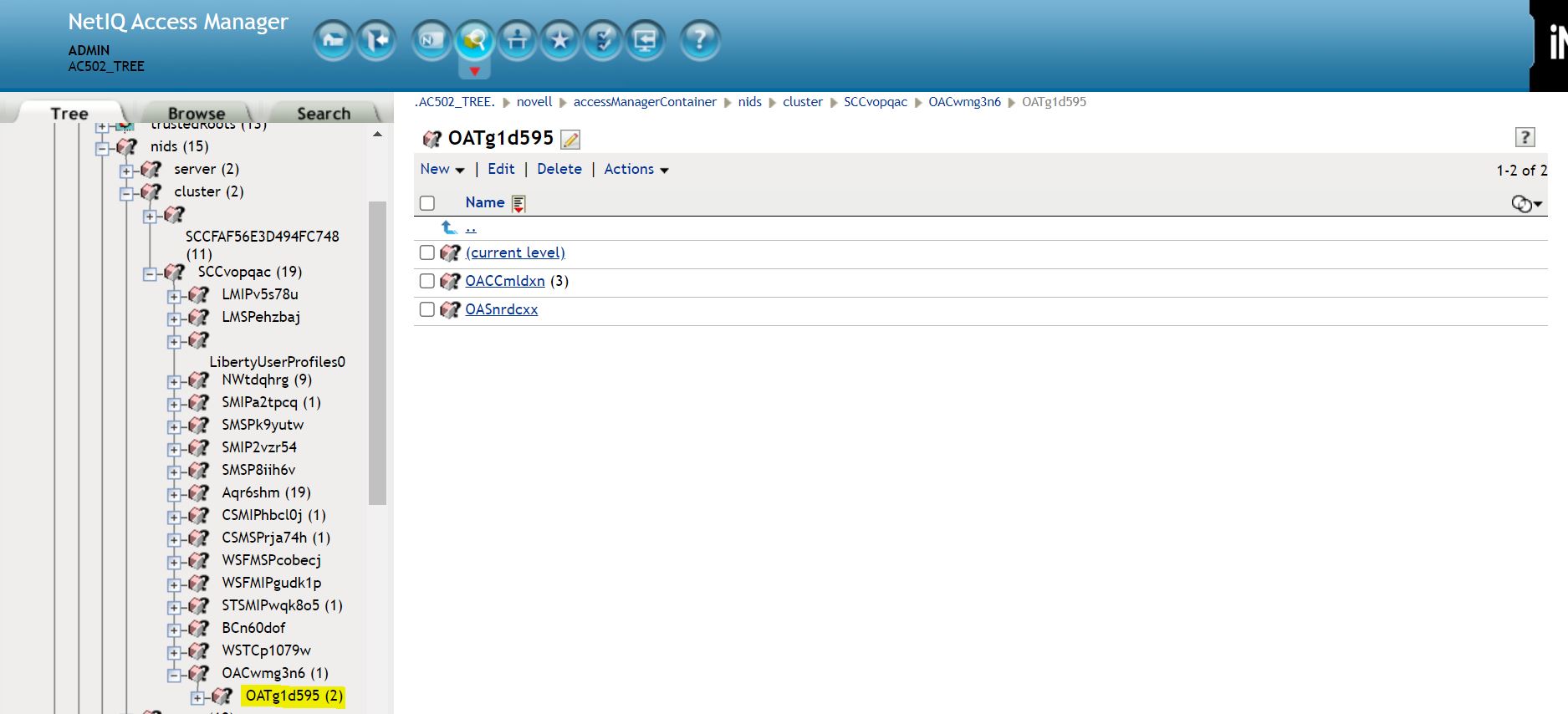Open the Actions dropdown menu

636,169
